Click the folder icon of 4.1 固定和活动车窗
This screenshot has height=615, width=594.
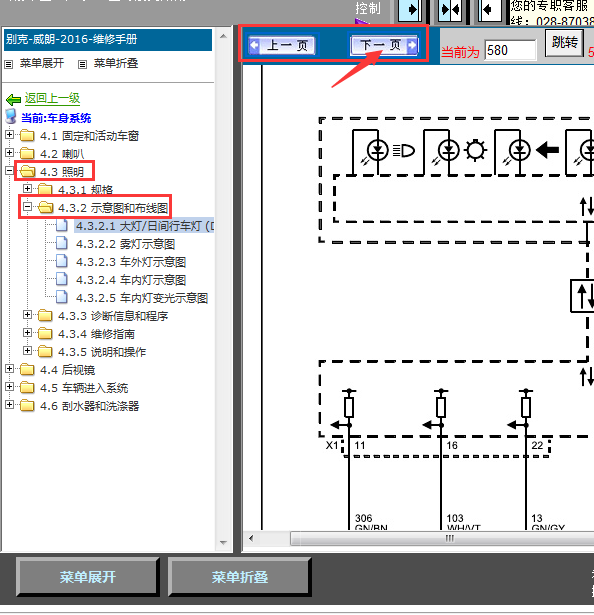coord(27,135)
